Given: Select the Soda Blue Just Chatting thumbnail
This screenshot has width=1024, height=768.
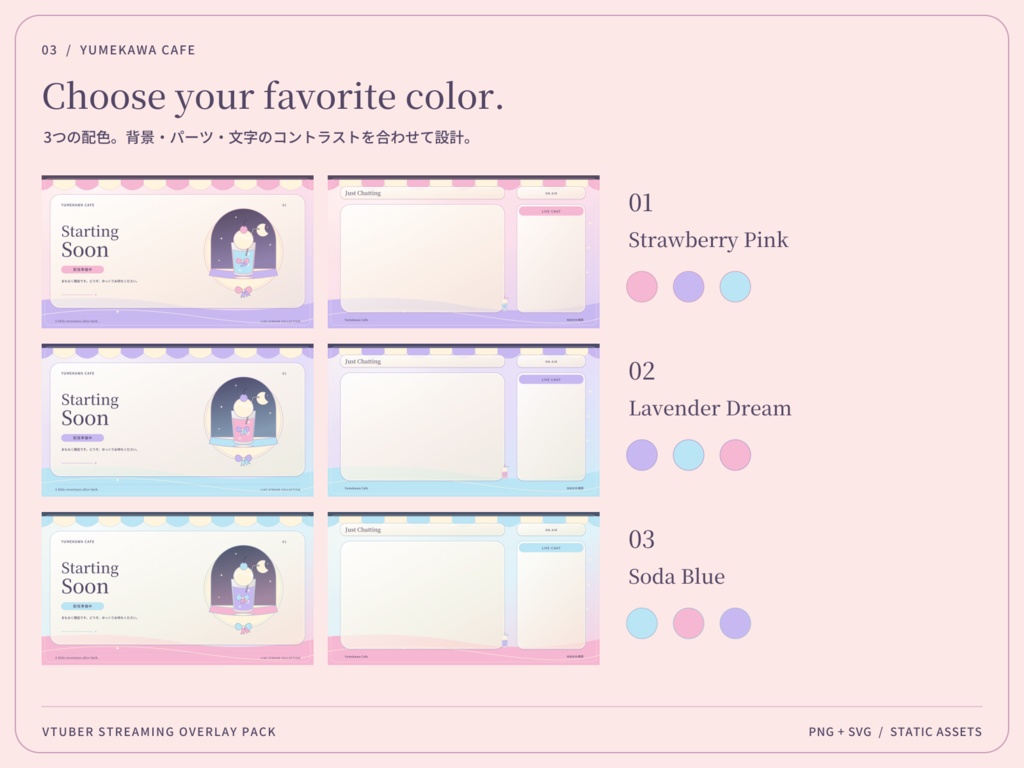Looking at the screenshot, I should tap(464, 588).
